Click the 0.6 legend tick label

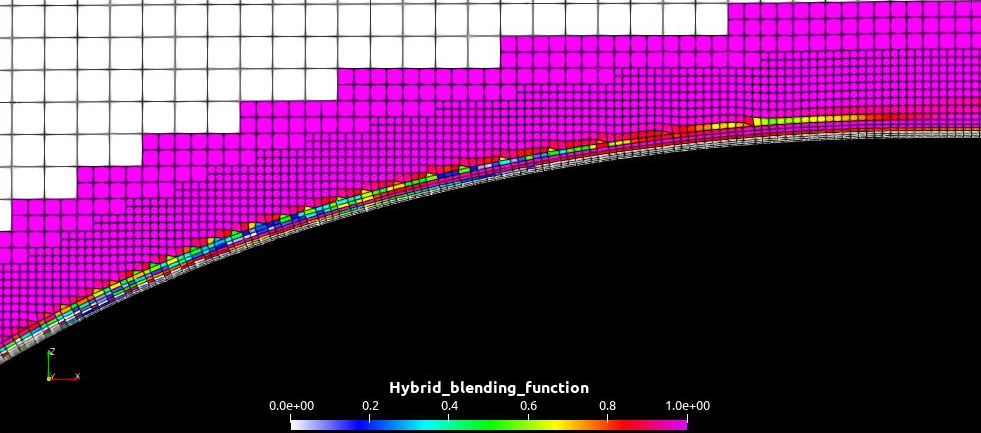click(528, 406)
